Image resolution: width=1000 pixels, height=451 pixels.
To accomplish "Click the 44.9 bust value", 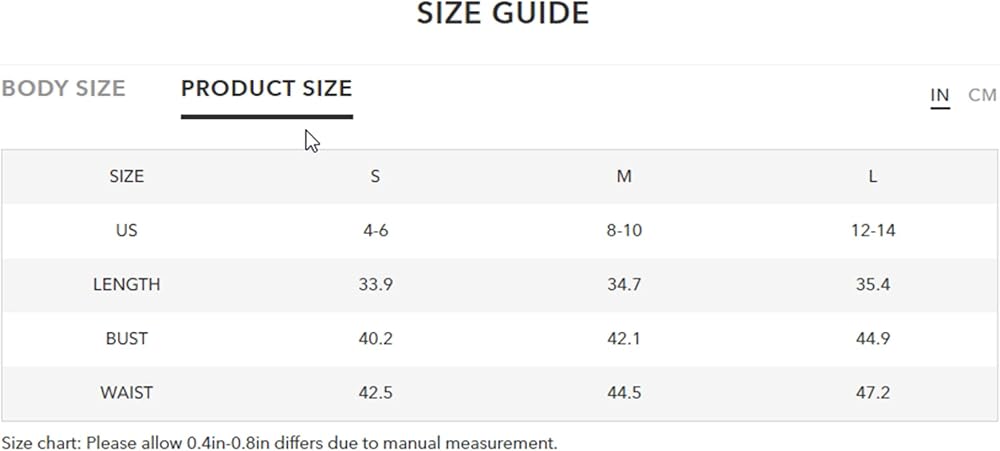I will (873, 338).
